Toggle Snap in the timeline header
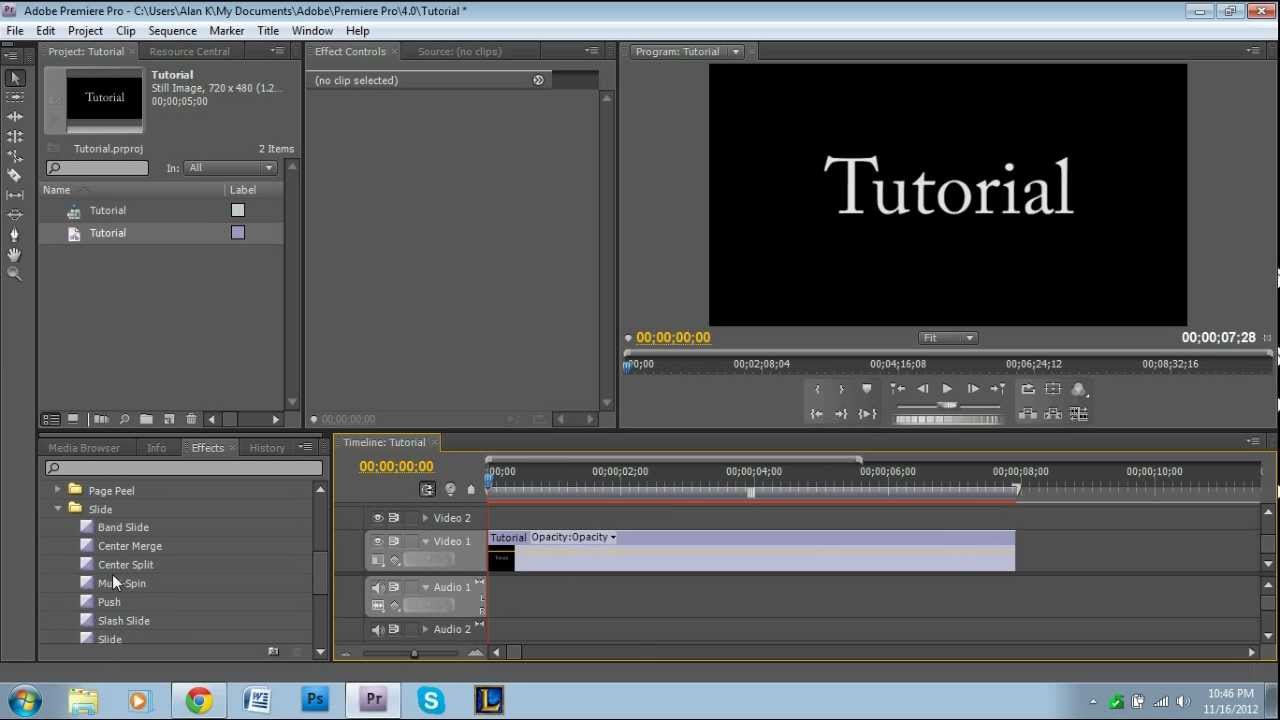Screen dimensions: 1280x720 (x=428, y=490)
